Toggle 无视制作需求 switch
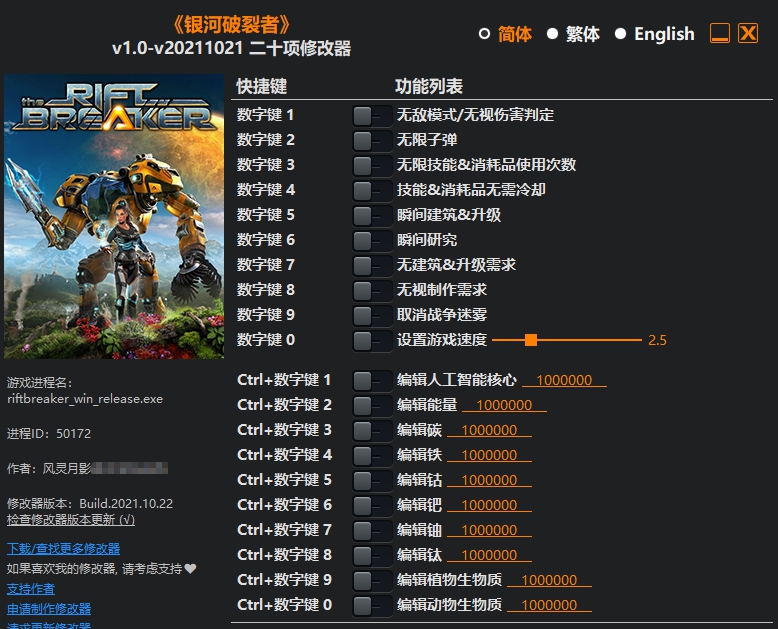Screen dimensions: 778x629 [372, 291]
